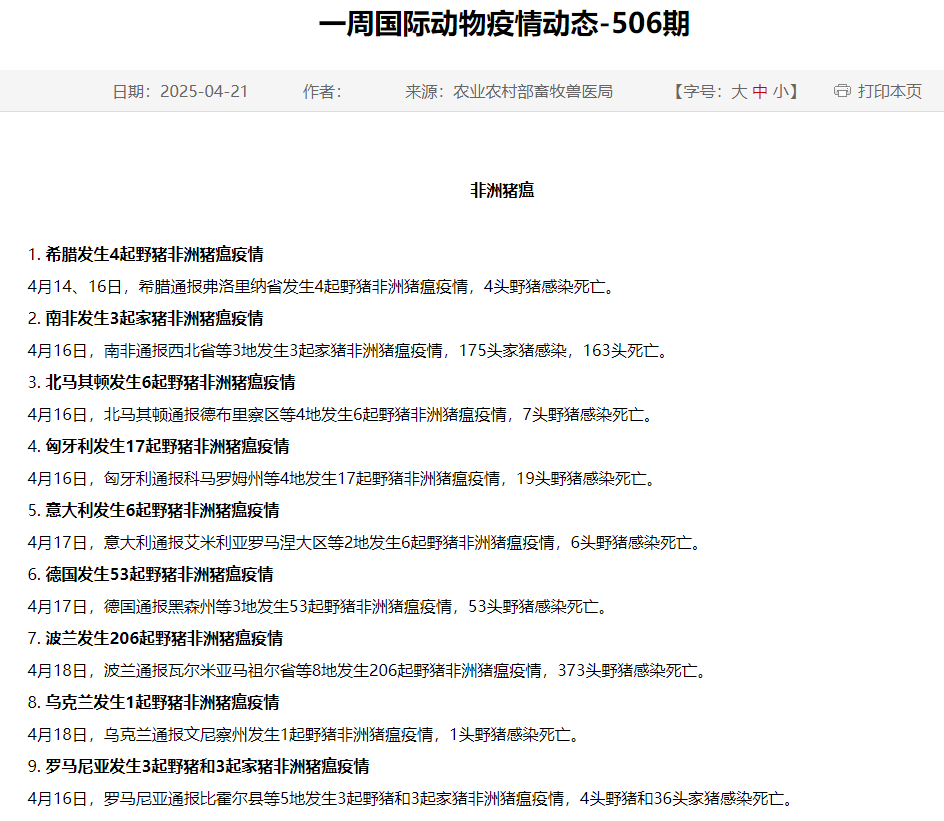Click the paragraph about 匈牙利通报科马罗姆州
Screen dimensions: 944x821
pyautogui.click(x=343, y=479)
